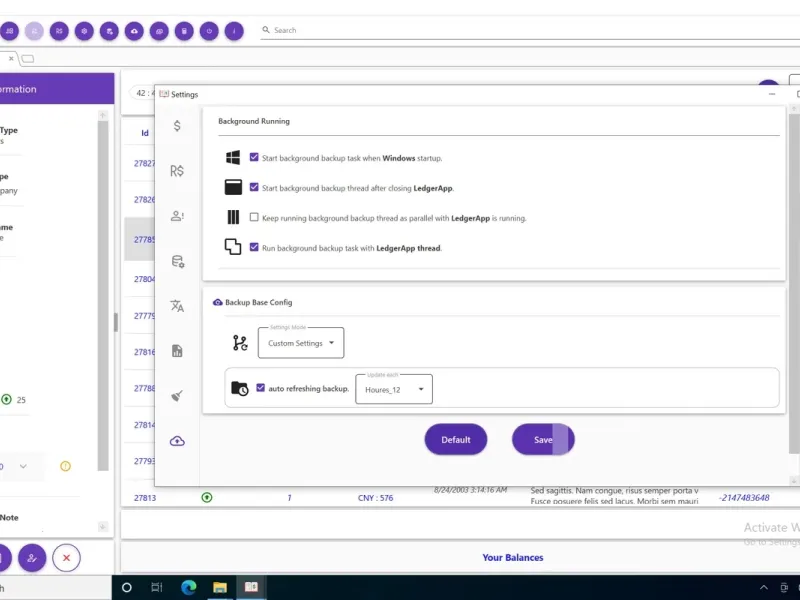Screen dimensions: 800x600
Task: Show hidden system tray icons
Action: pyautogui.click(x=763, y=587)
